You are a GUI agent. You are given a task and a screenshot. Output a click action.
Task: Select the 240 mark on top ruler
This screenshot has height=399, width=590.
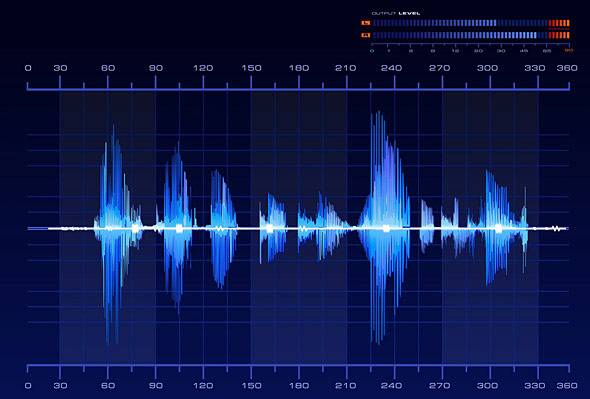[391, 68]
